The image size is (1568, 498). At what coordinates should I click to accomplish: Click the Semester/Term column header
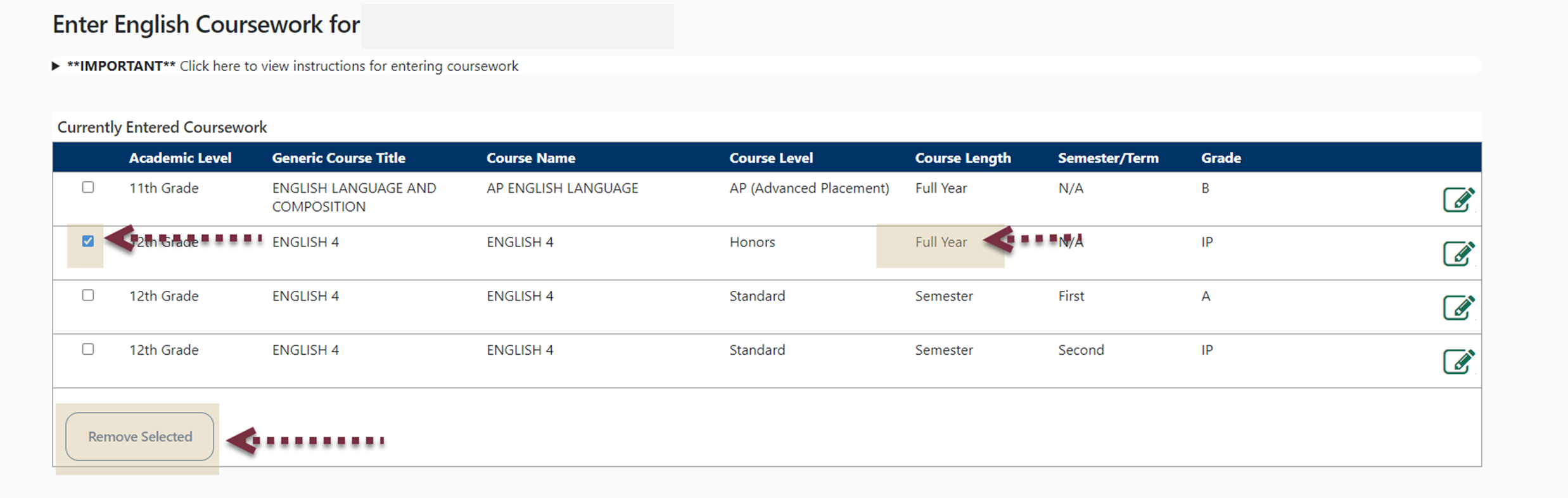1108,158
